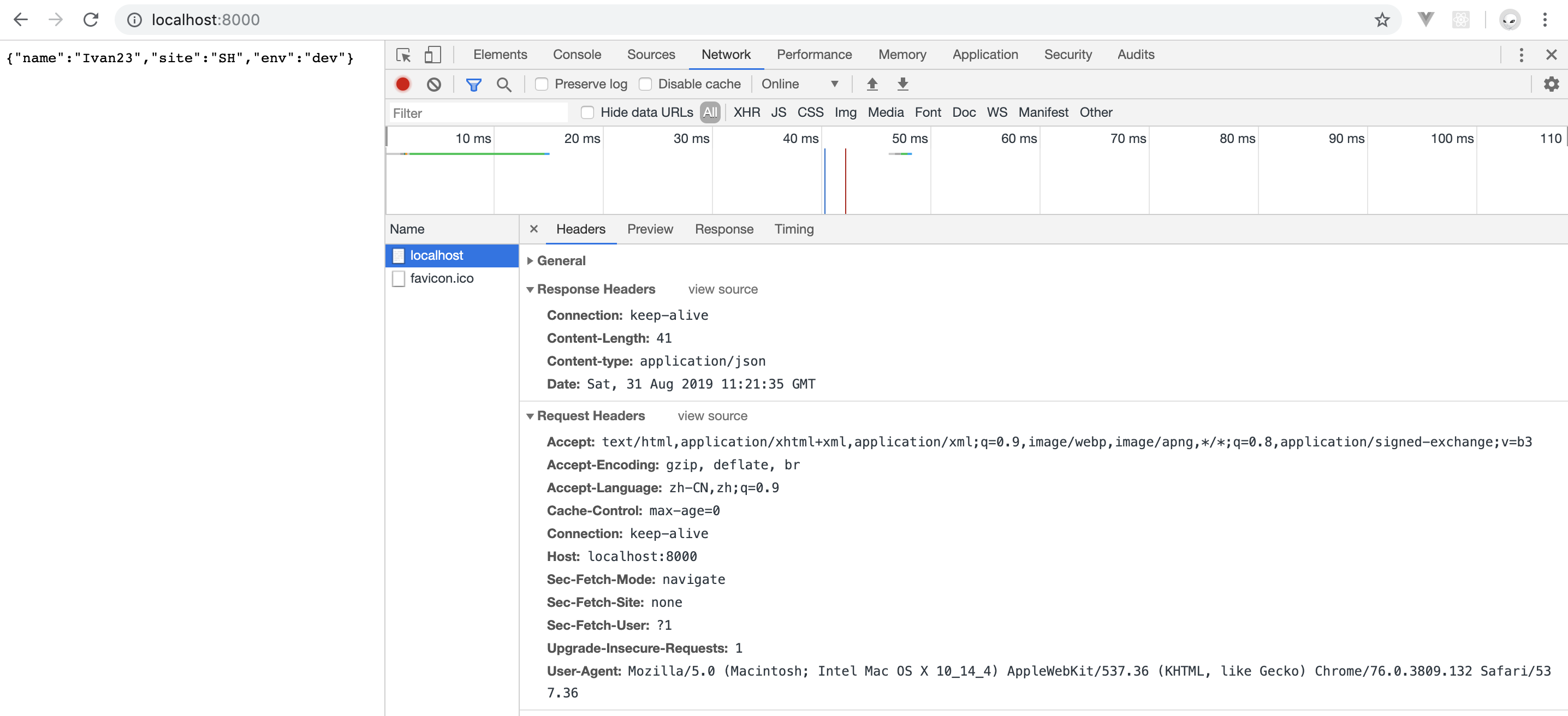Click the Filter text input field
The height and width of the screenshot is (716, 1568).
tap(478, 113)
